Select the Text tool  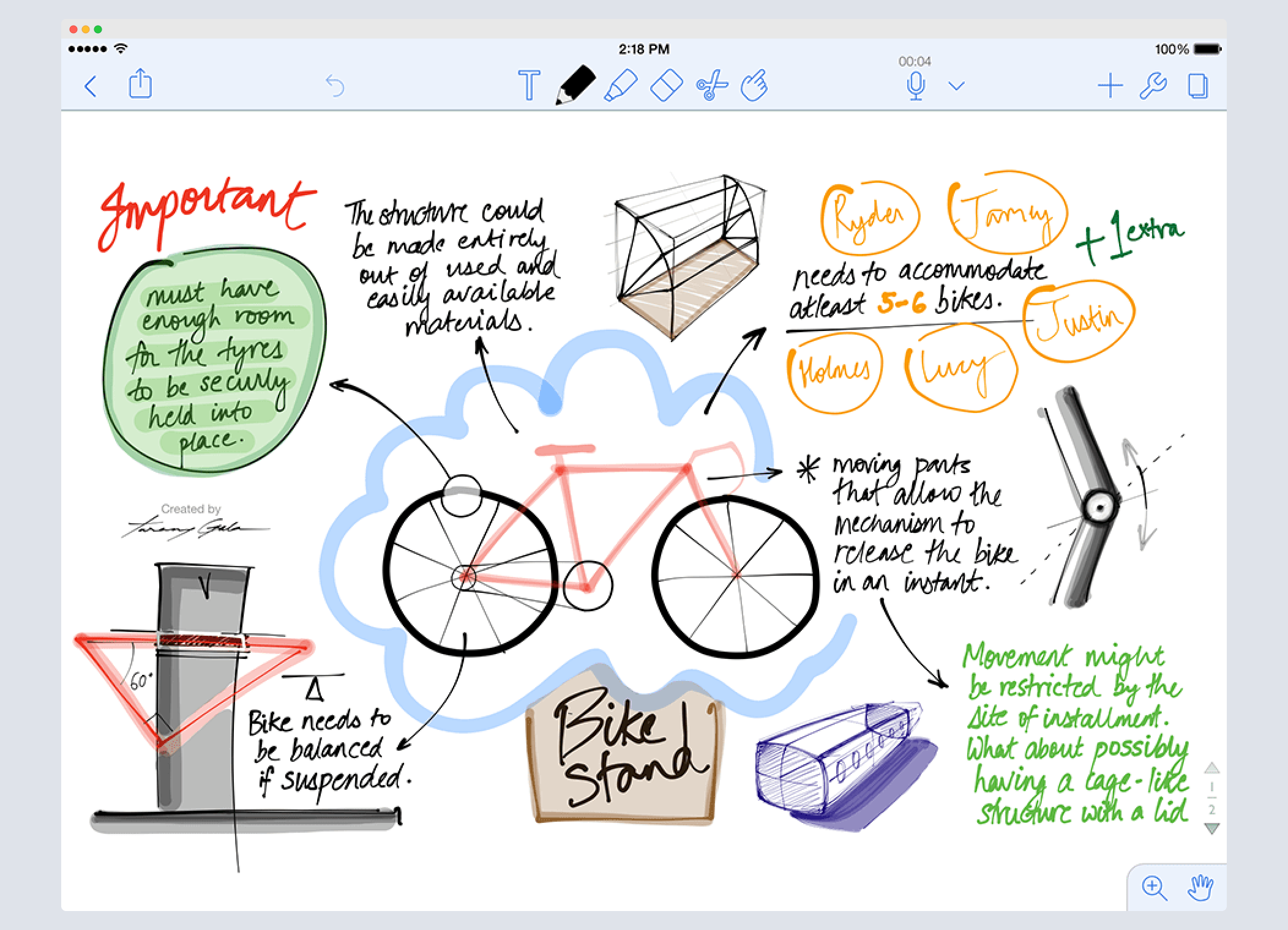pyautogui.click(x=529, y=85)
